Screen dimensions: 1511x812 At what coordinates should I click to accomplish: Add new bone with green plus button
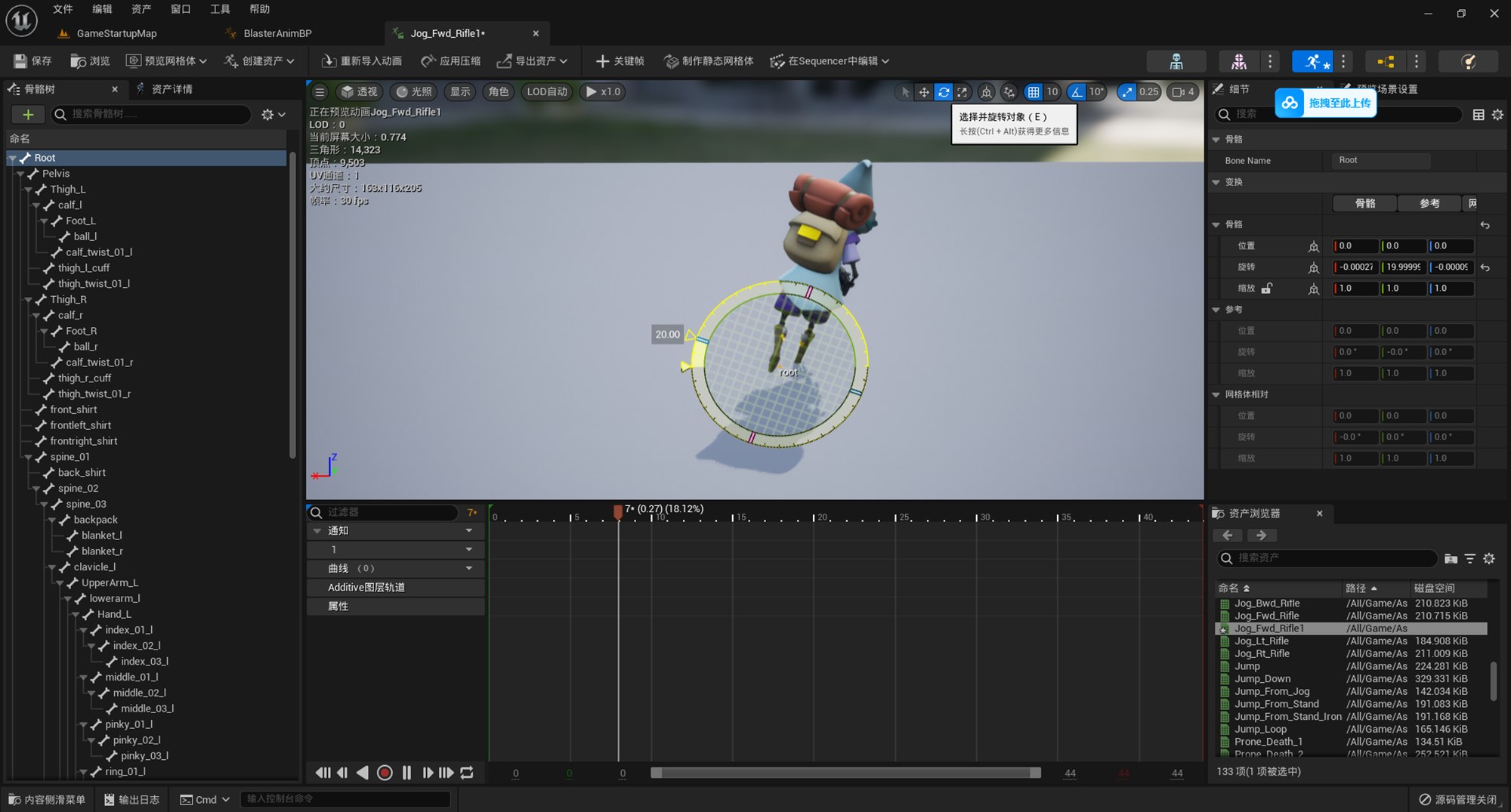point(28,114)
